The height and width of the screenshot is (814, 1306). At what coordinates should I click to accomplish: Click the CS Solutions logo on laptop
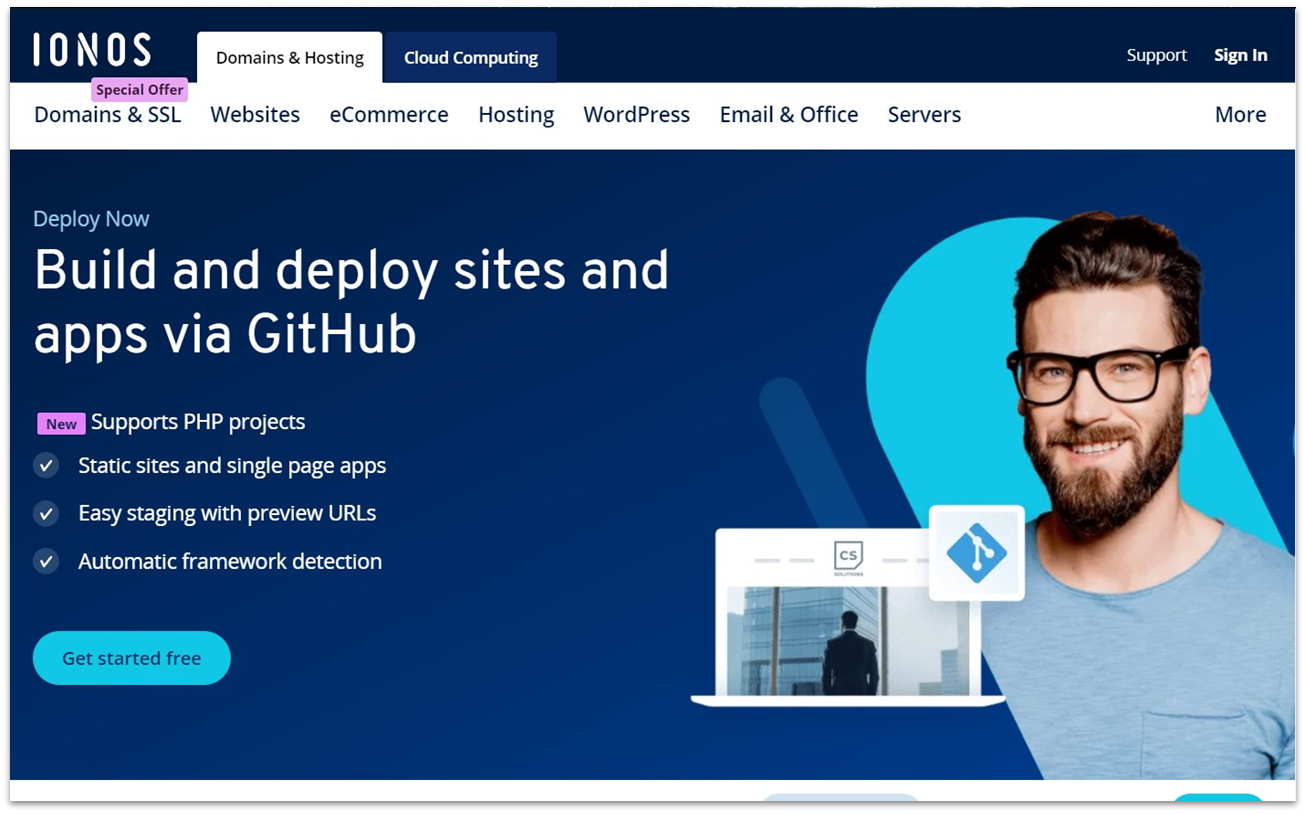(848, 559)
